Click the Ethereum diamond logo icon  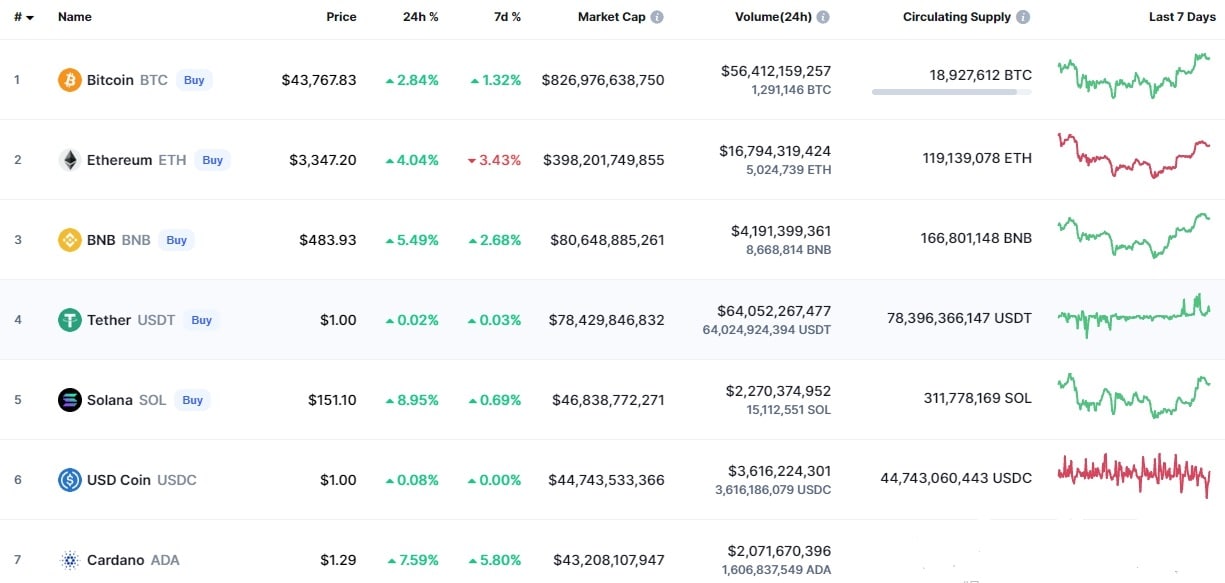click(x=69, y=160)
